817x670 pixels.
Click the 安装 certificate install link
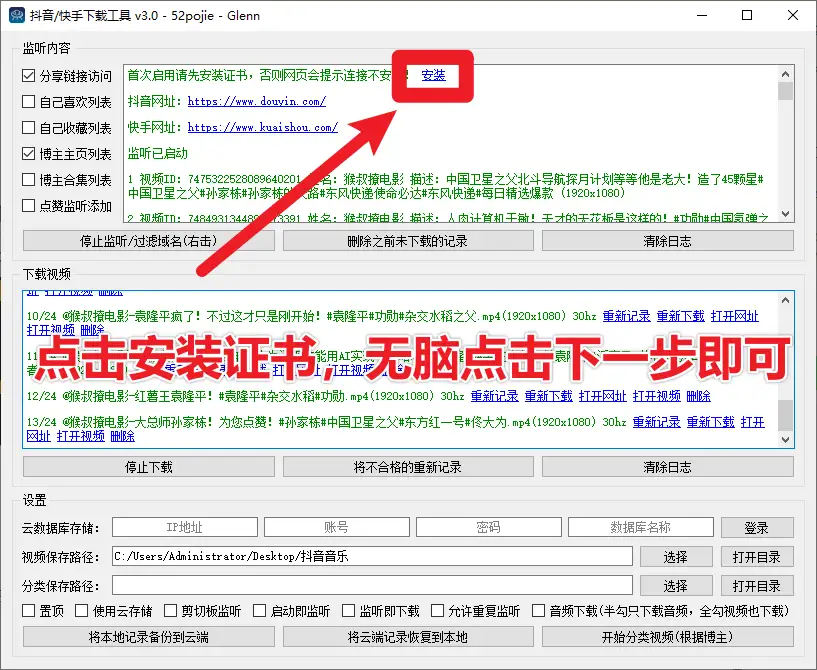(x=433, y=75)
